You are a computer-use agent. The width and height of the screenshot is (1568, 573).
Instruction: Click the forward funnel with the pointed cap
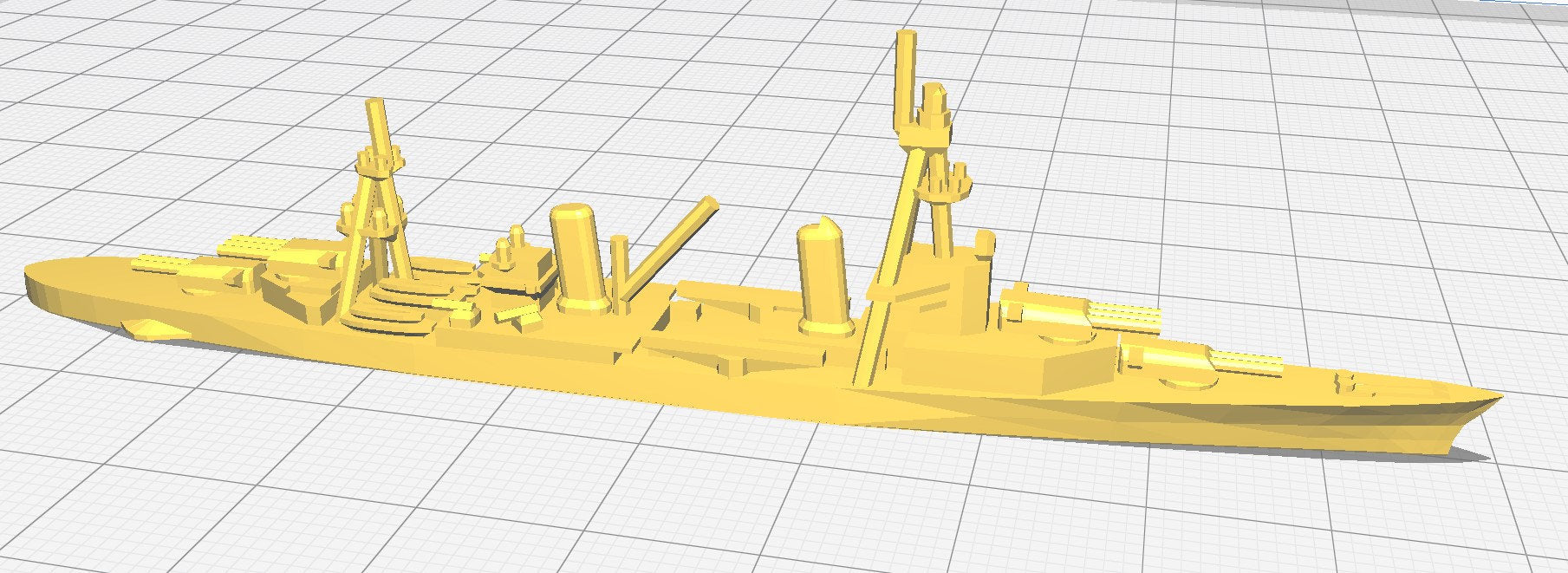(819, 276)
